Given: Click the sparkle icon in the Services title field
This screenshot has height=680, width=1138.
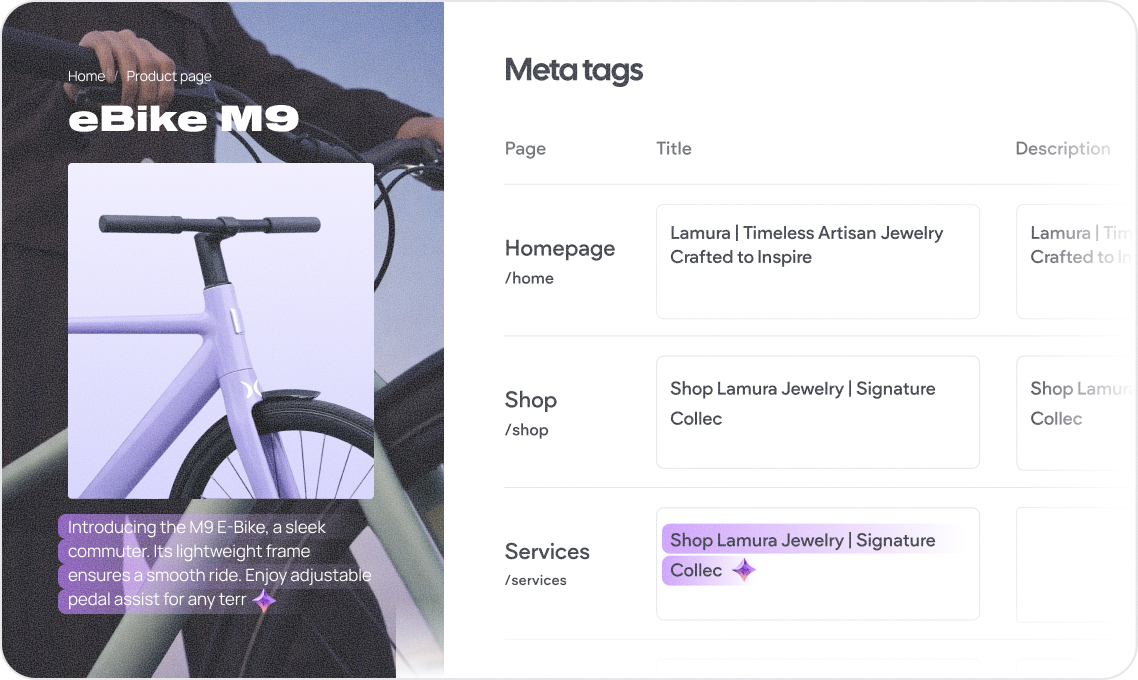Looking at the screenshot, I should click(x=743, y=570).
